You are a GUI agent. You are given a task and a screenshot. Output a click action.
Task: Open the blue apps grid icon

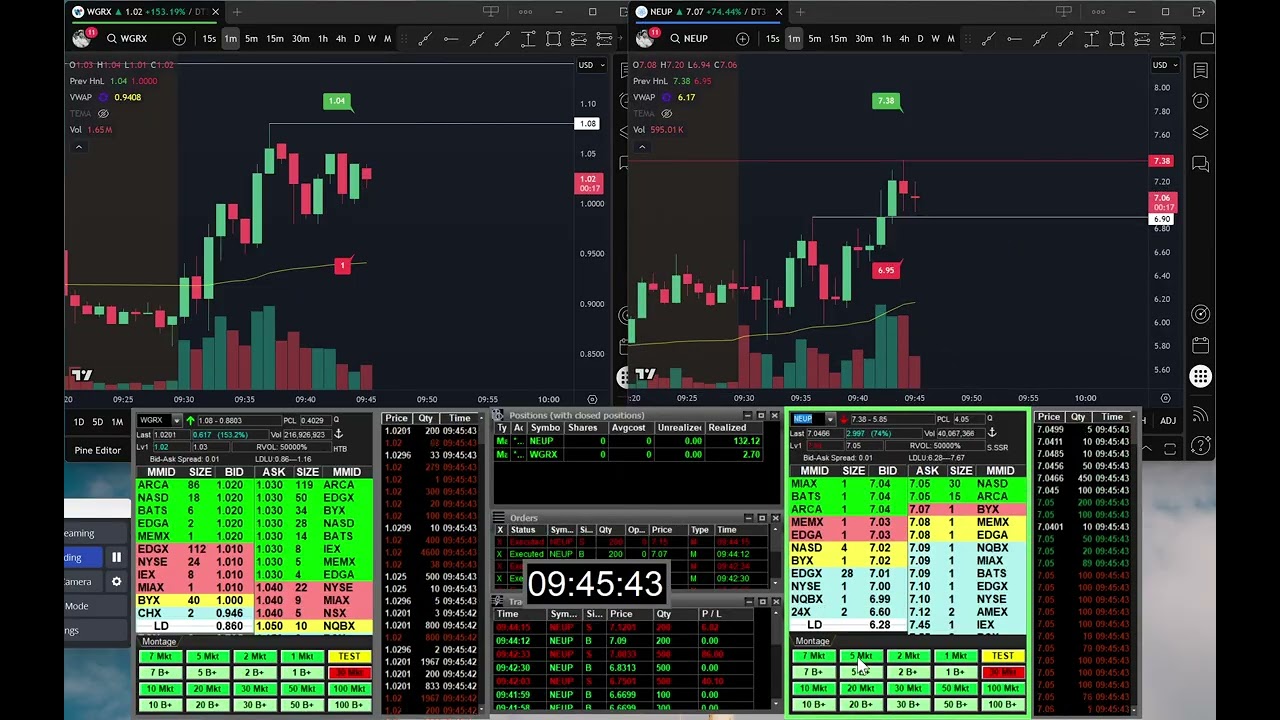(1200, 376)
